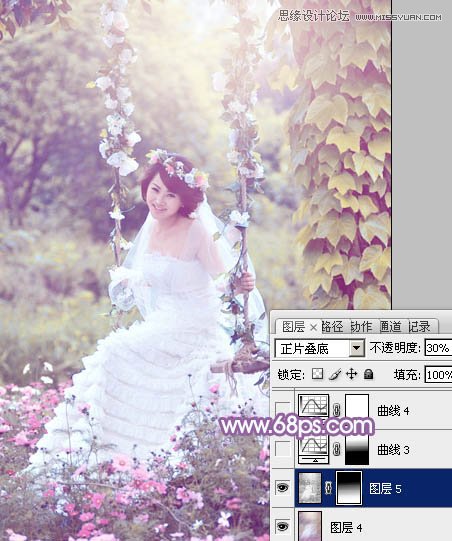452x541 pixels.
Task: Switch to the 路径 tab
Action: tap(332, 327)
